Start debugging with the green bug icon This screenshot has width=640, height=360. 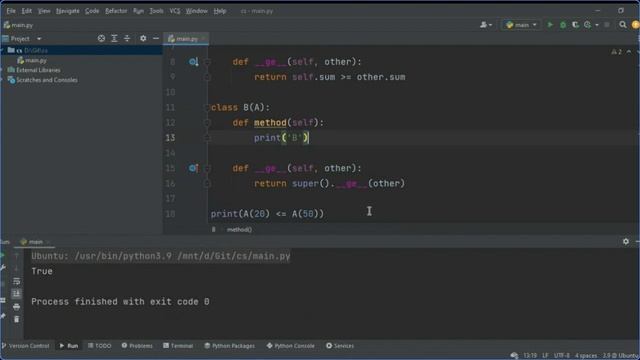coord(563,25)
